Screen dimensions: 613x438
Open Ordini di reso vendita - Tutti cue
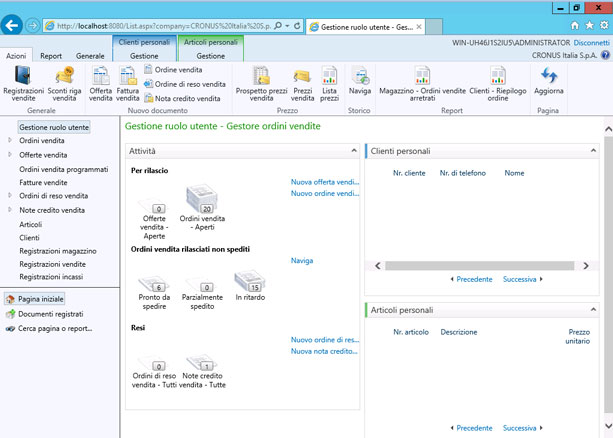click(154, 372)
